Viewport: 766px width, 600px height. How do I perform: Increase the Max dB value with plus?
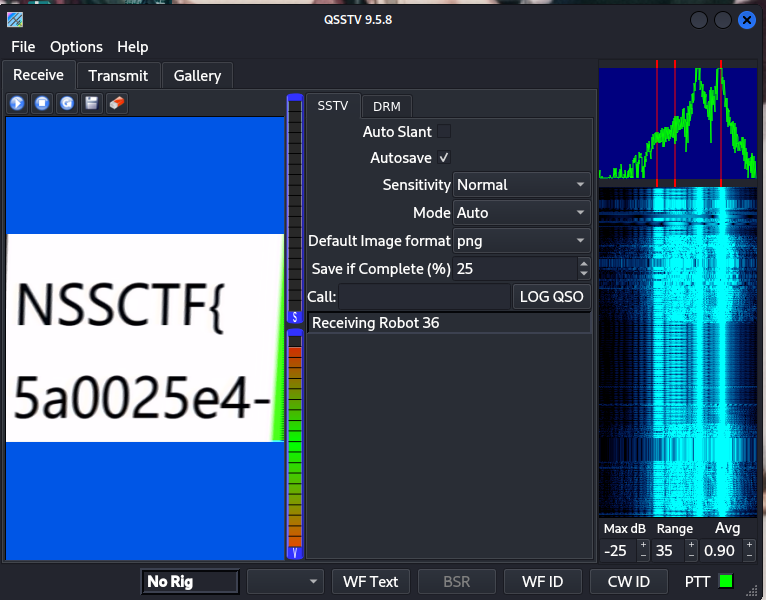coord(642,545)
